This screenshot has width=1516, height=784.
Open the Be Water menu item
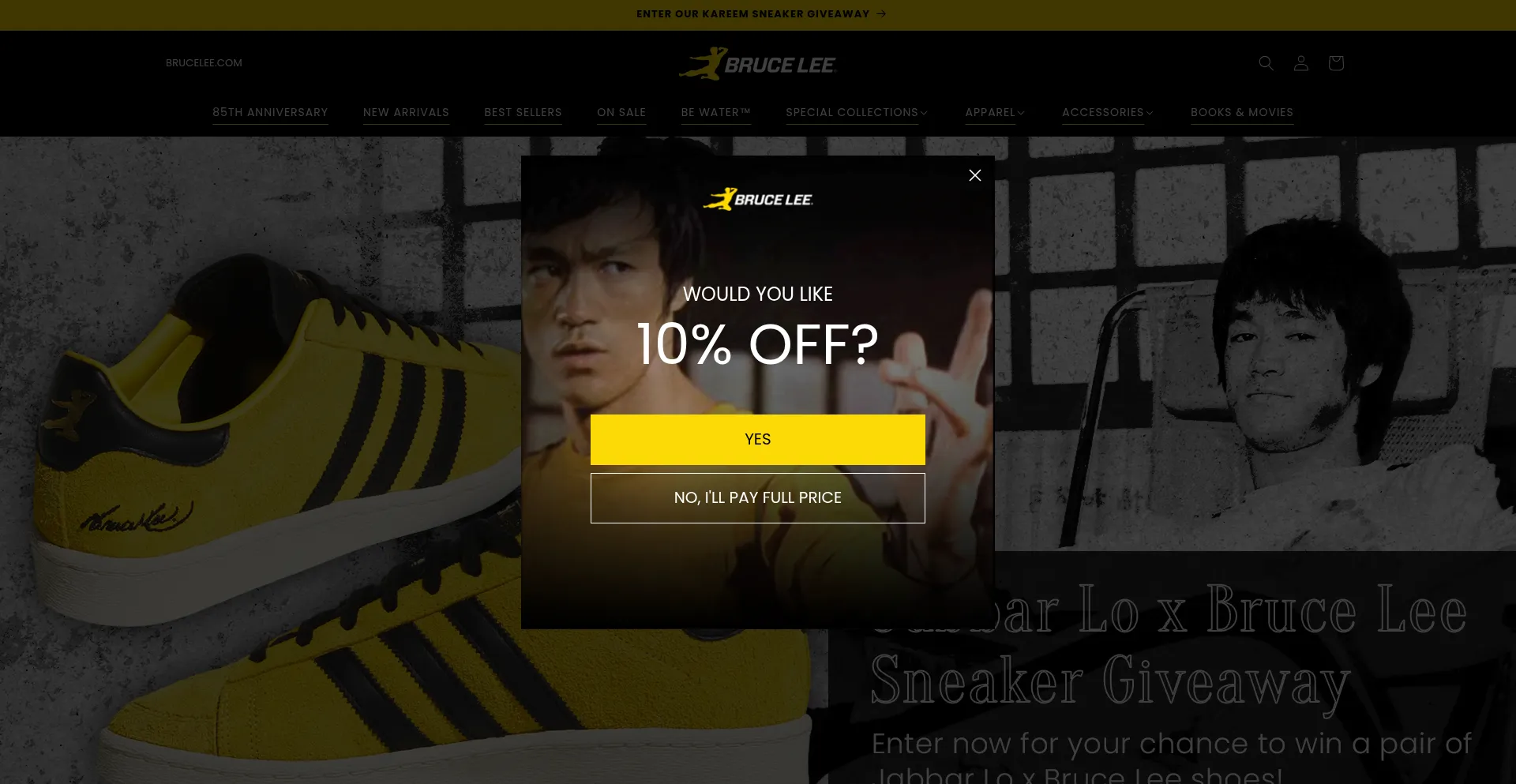(x=715, y=113)
